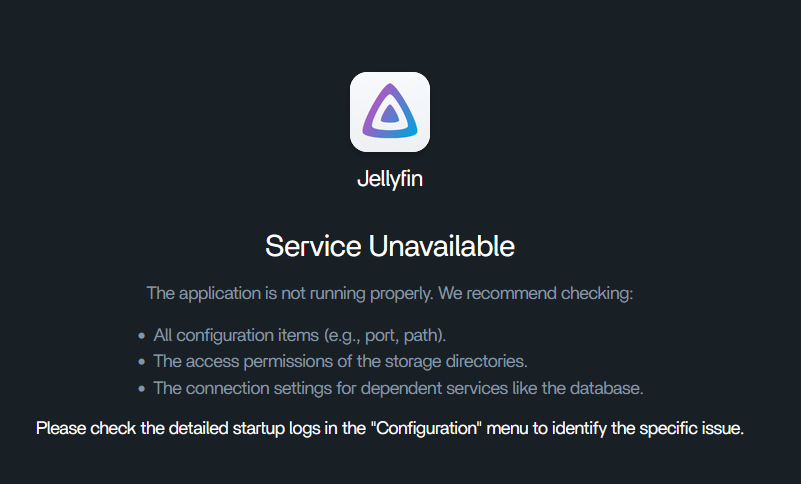Click the words "startup logs" in the notice

pyautogui.click(x=284, y=429)
